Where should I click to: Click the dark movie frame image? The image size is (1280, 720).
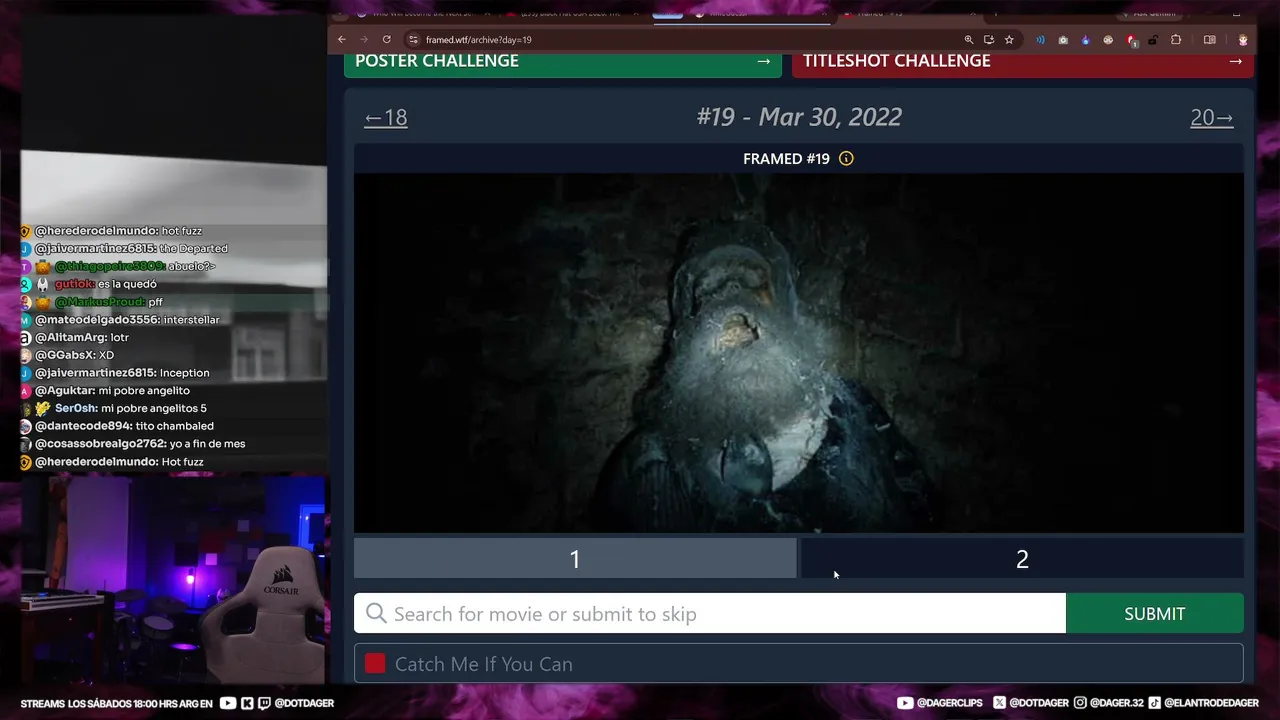pos(799,353)
